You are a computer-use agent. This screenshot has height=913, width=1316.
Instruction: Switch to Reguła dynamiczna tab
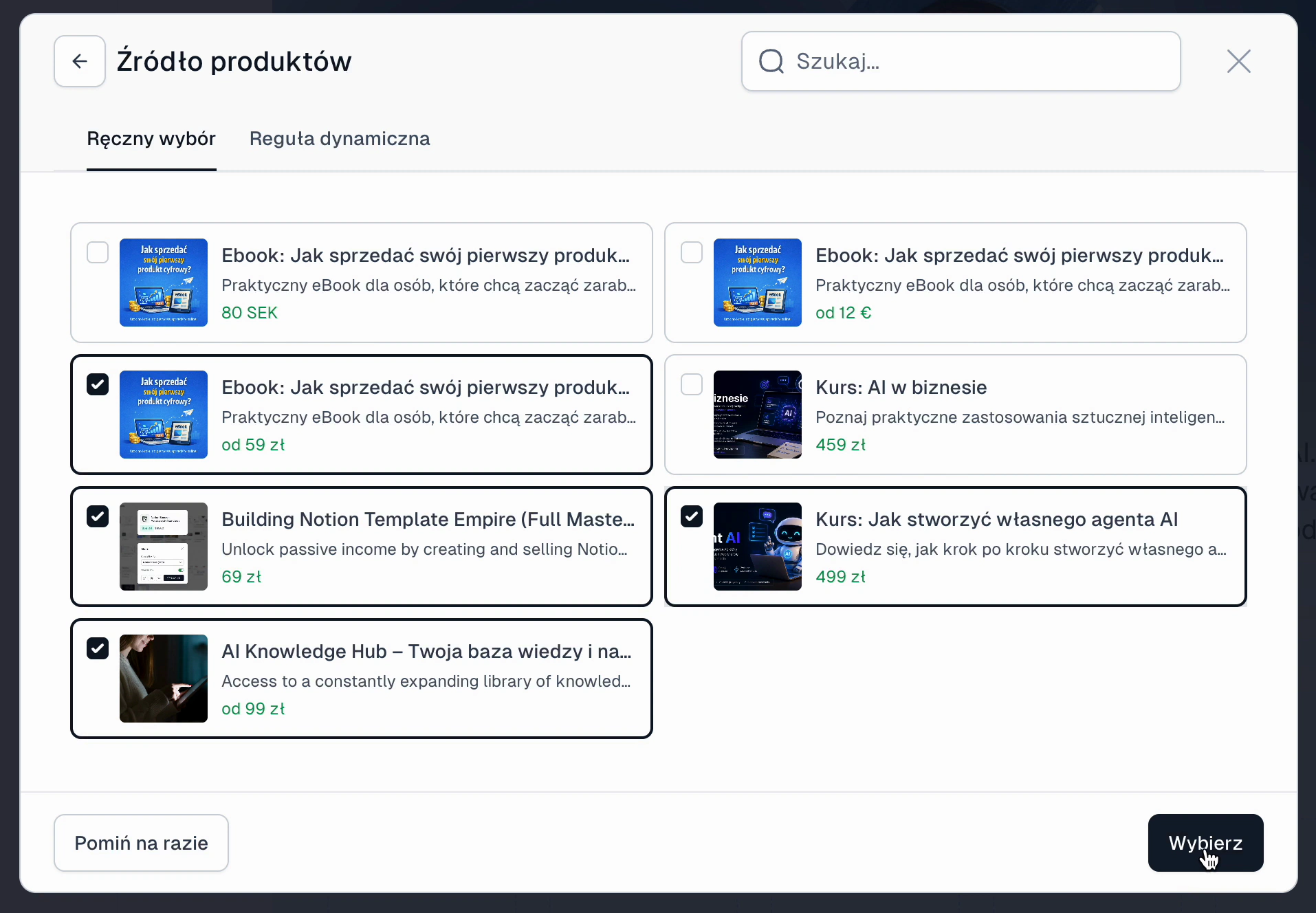[x=340, y=139]
